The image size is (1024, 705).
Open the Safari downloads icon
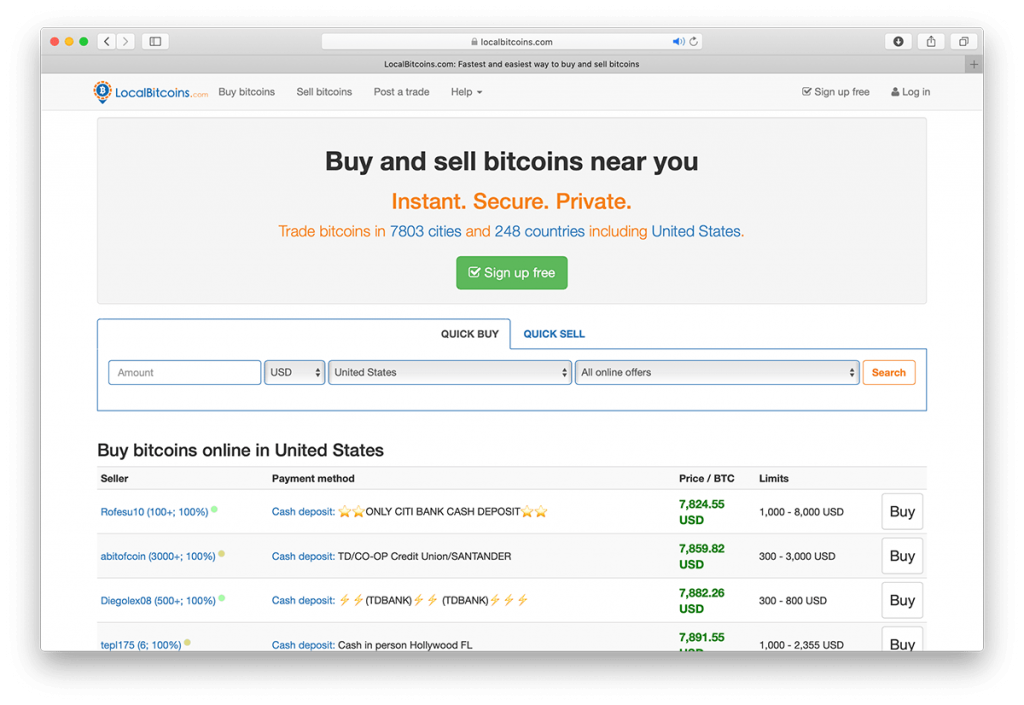pyautogui.click(x=899, y=41)
